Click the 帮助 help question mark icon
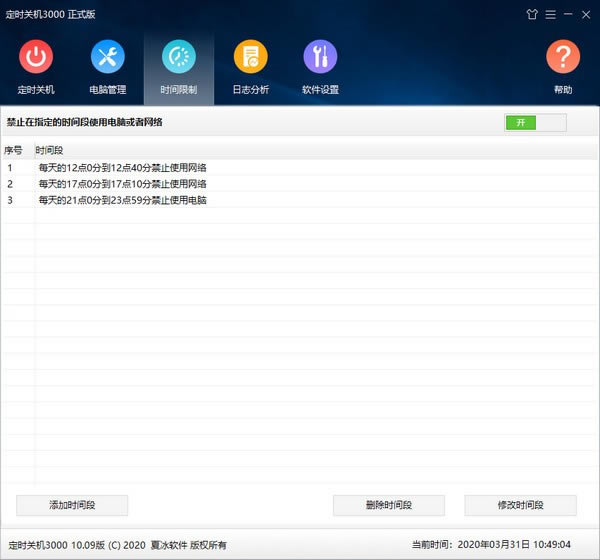600x560 pixels. click(x=563, y=66)
